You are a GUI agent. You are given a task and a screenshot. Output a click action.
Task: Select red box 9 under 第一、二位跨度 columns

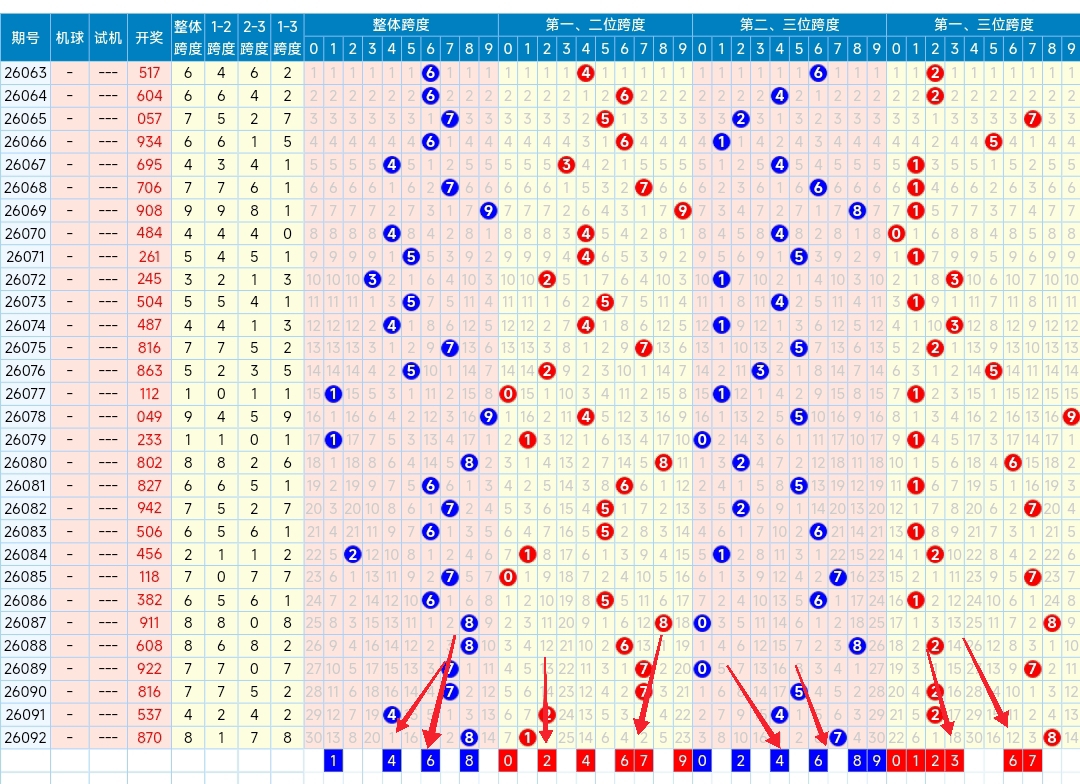[683, 761]
